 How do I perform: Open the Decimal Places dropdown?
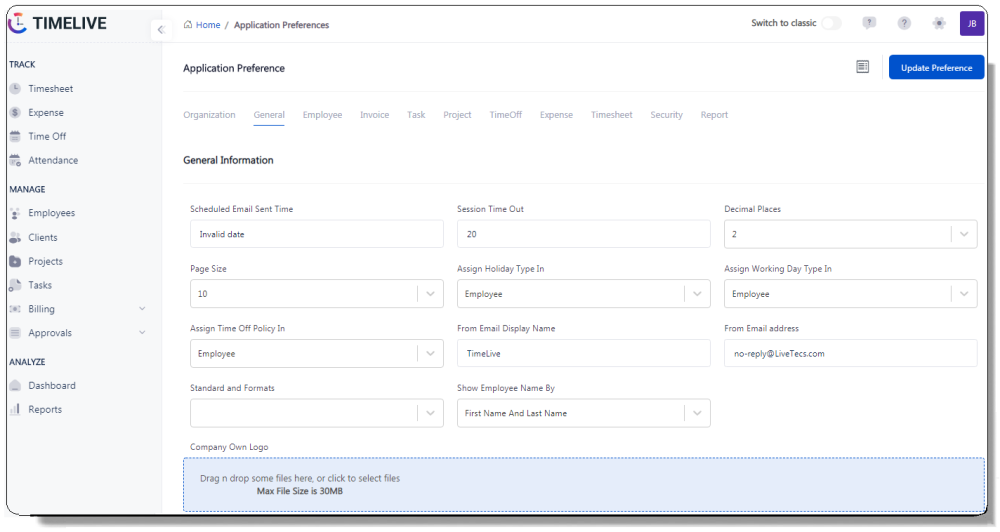click(x=850, y=234)
